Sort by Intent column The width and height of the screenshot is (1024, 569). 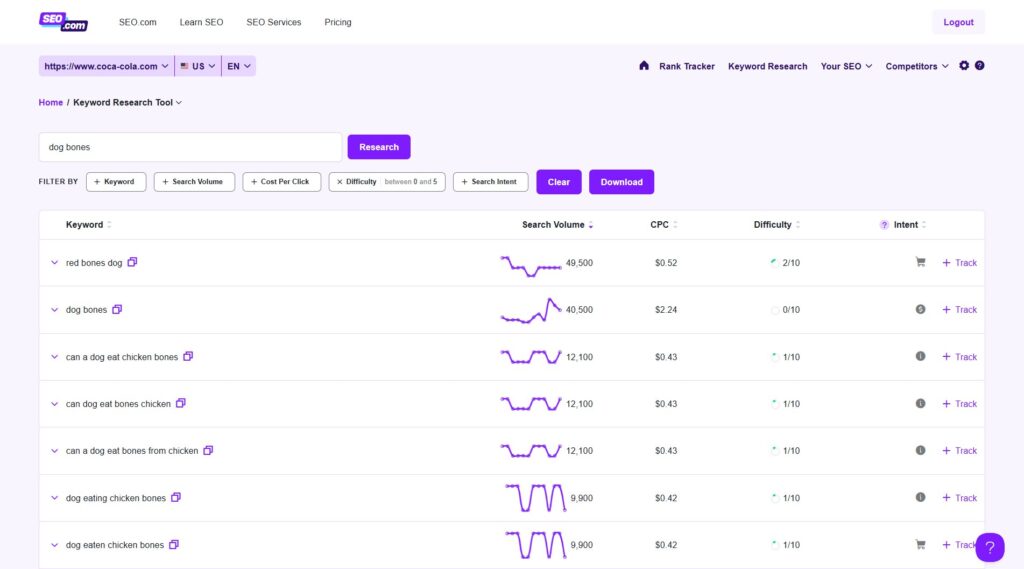(924, 225)
